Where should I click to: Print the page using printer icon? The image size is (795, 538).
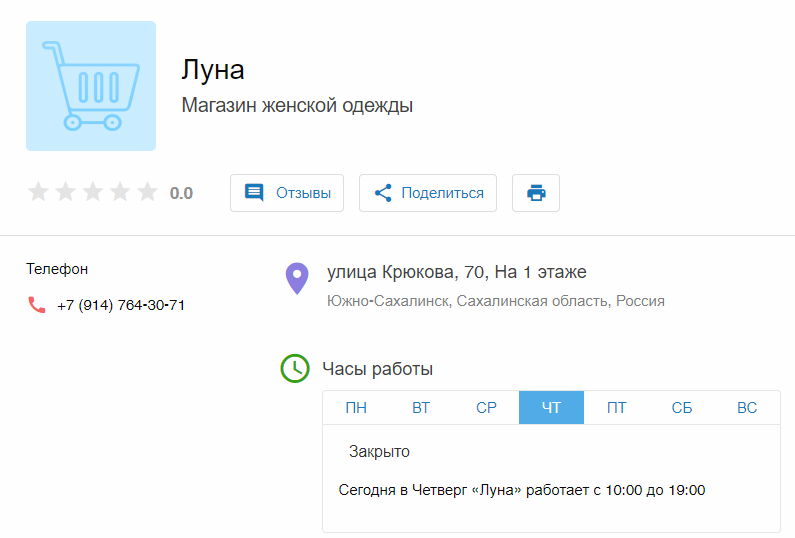point(536,193)
